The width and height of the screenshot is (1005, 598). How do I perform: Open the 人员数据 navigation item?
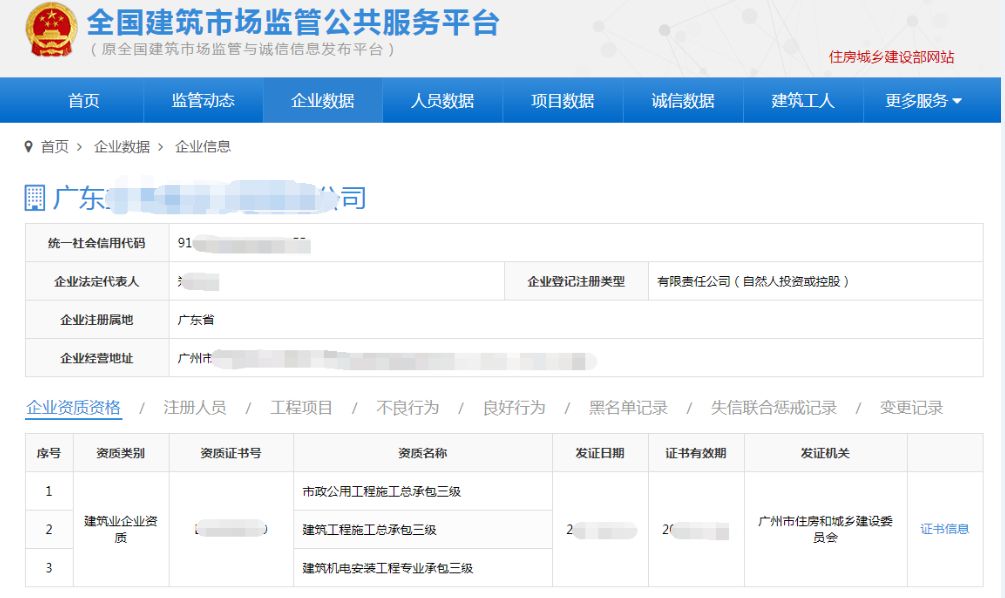pyautogui.click(x=443, y=100)
